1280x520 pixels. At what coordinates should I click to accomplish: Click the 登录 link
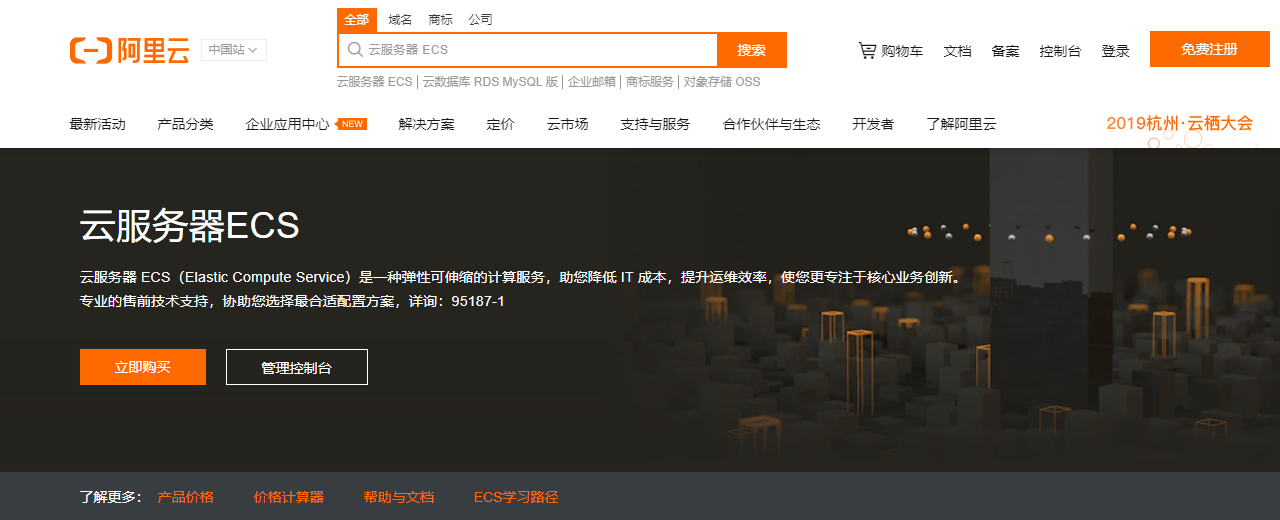1115,51
